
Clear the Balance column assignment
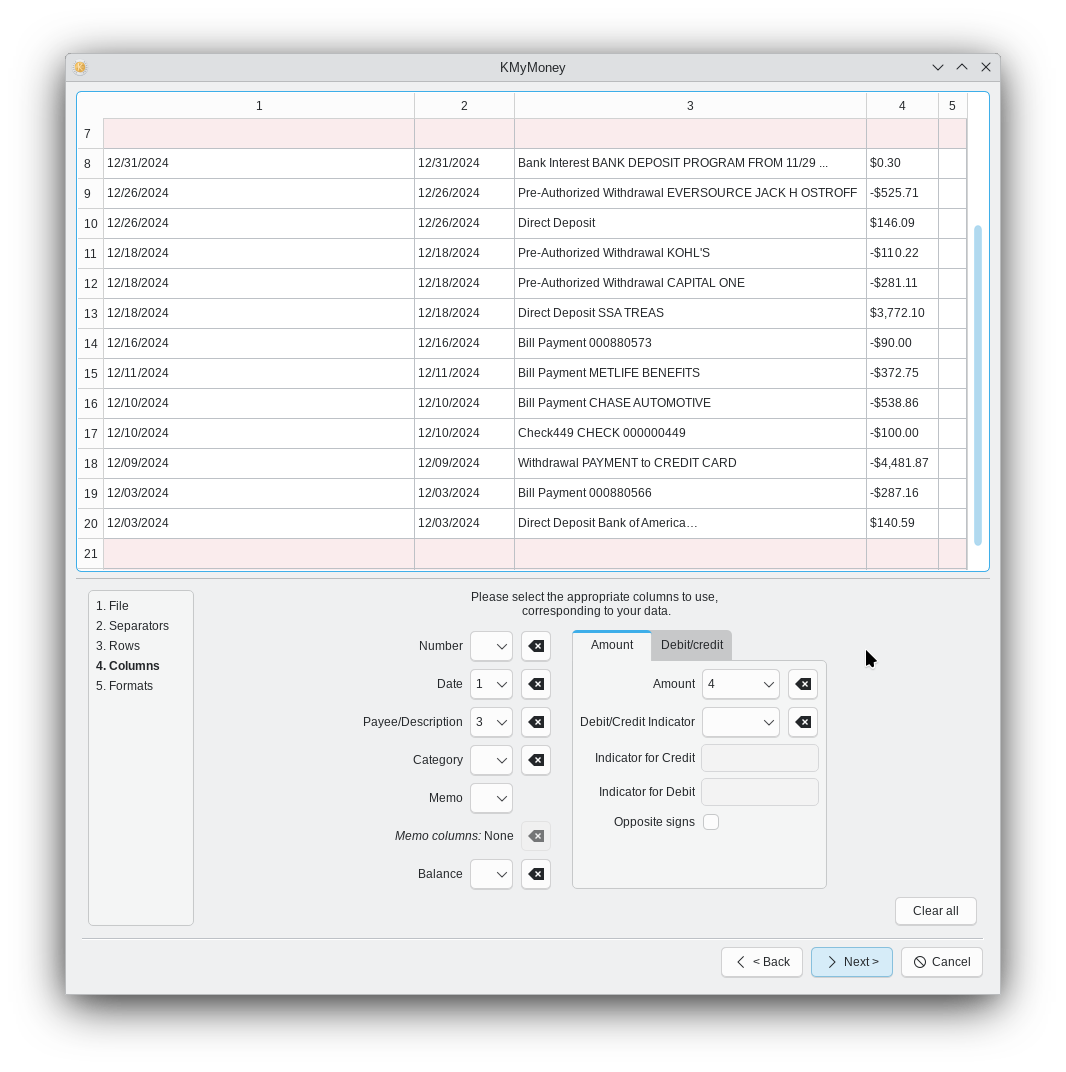(535, 874)
